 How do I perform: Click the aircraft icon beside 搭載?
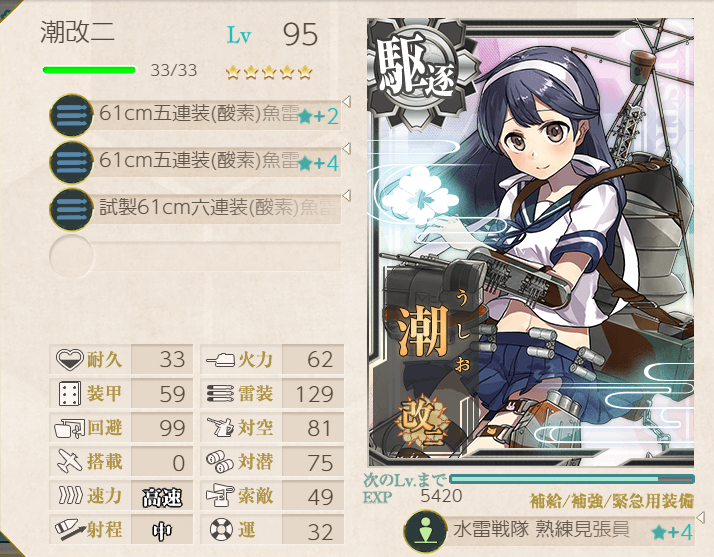(69, 461)
